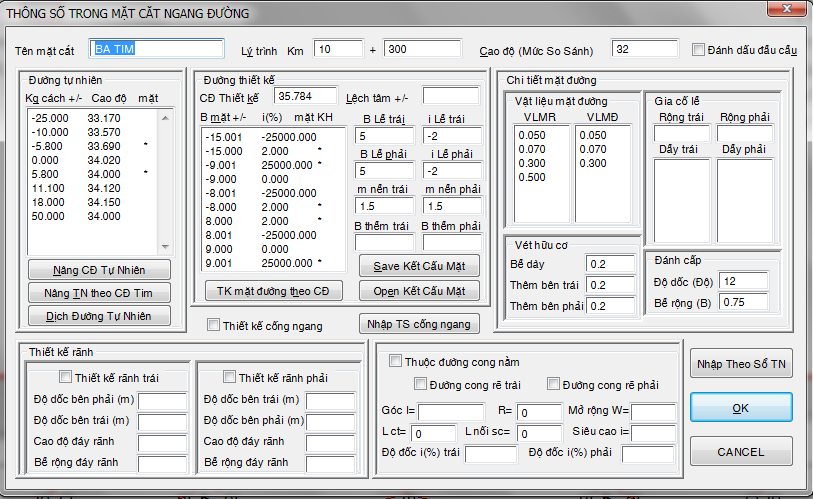
Task: Click the Cao độ (Mức So Sánh) field
Action: pos(644,49)
